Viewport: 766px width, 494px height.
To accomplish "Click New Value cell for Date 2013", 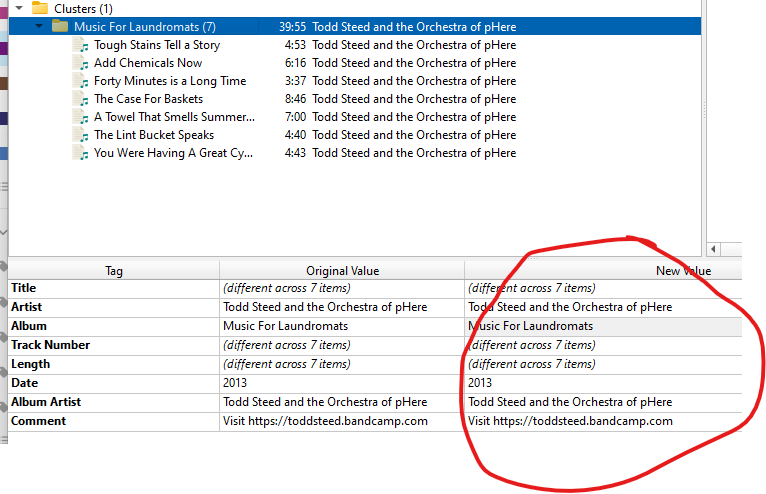I will (603, 384).
